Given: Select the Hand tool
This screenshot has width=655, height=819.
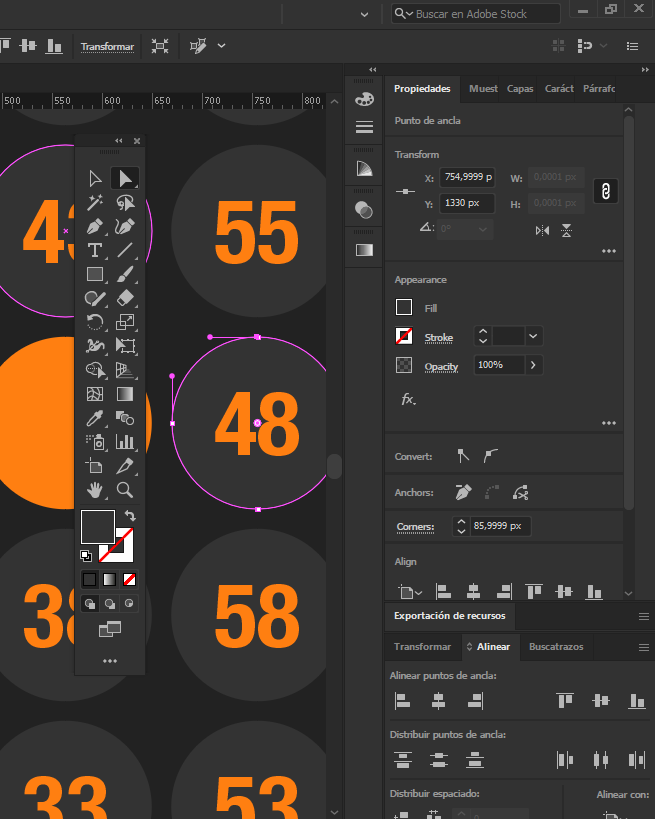Looking at the screenshot, I should coord(95,490).
